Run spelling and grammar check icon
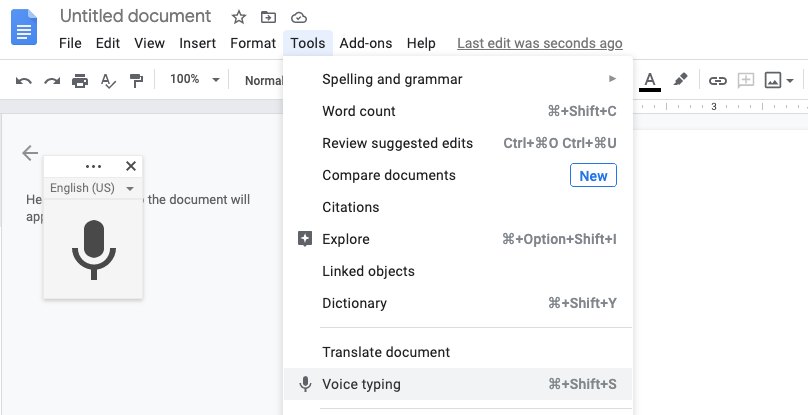 pyautogui.click(x=108, y=80)
